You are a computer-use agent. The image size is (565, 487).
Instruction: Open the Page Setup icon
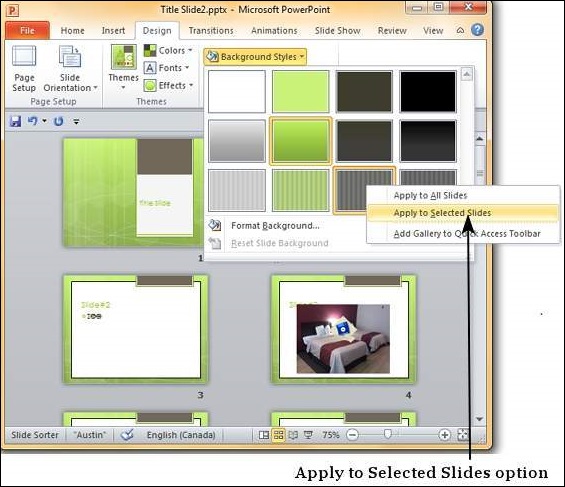tap(24, 68)
